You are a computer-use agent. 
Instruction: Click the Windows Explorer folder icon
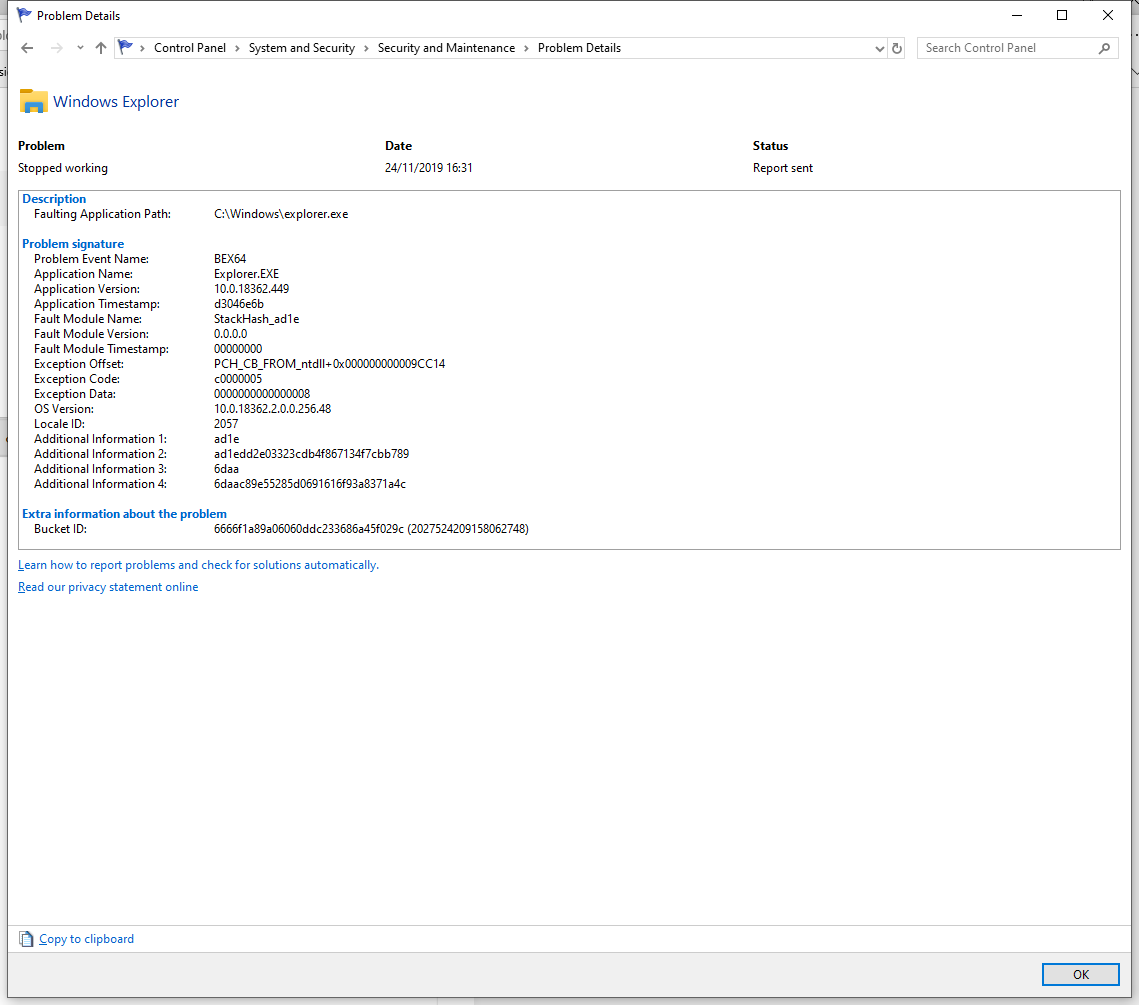[x=33, y=101]
